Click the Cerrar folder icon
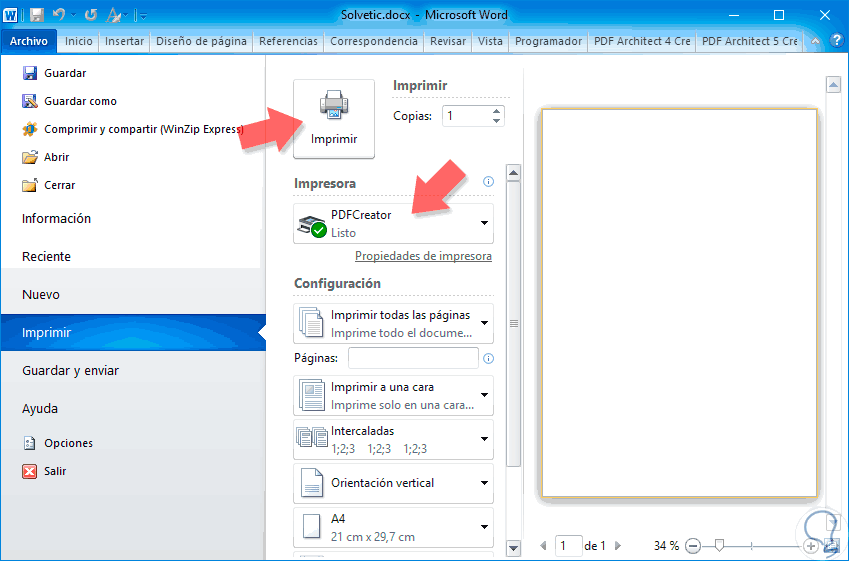 coord(30,185)
